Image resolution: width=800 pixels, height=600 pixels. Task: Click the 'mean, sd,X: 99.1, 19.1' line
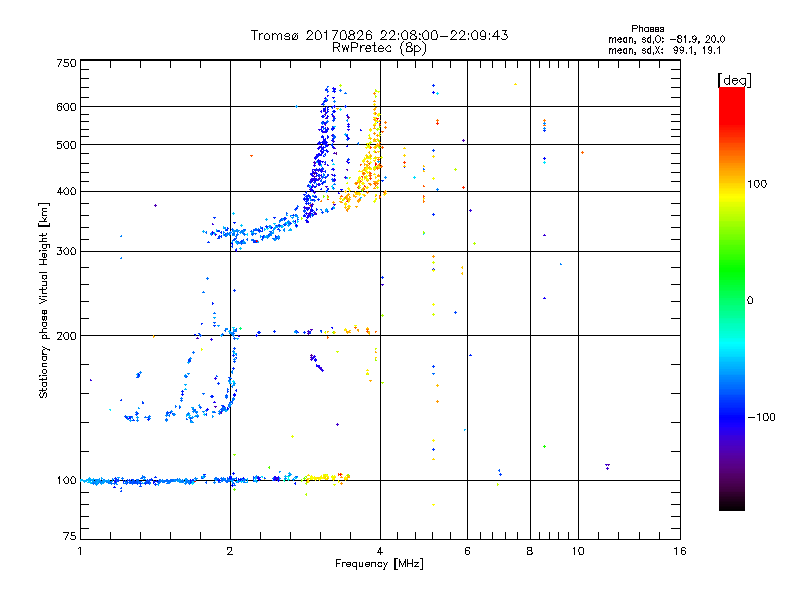tap(664, 50)
